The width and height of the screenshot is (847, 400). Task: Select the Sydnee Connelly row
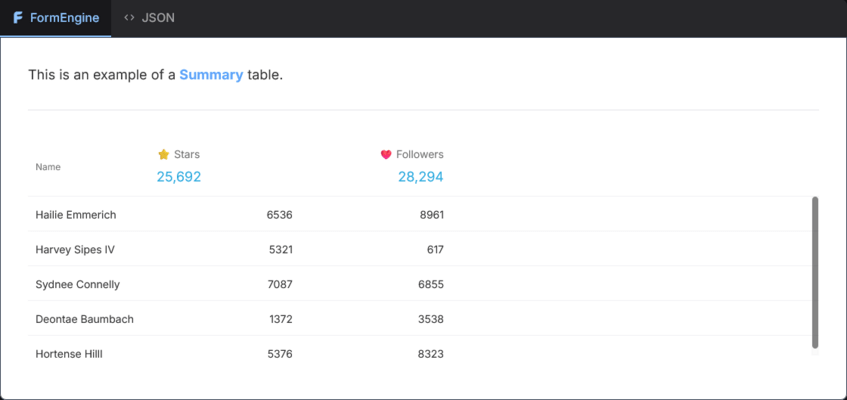pos(420,284)
